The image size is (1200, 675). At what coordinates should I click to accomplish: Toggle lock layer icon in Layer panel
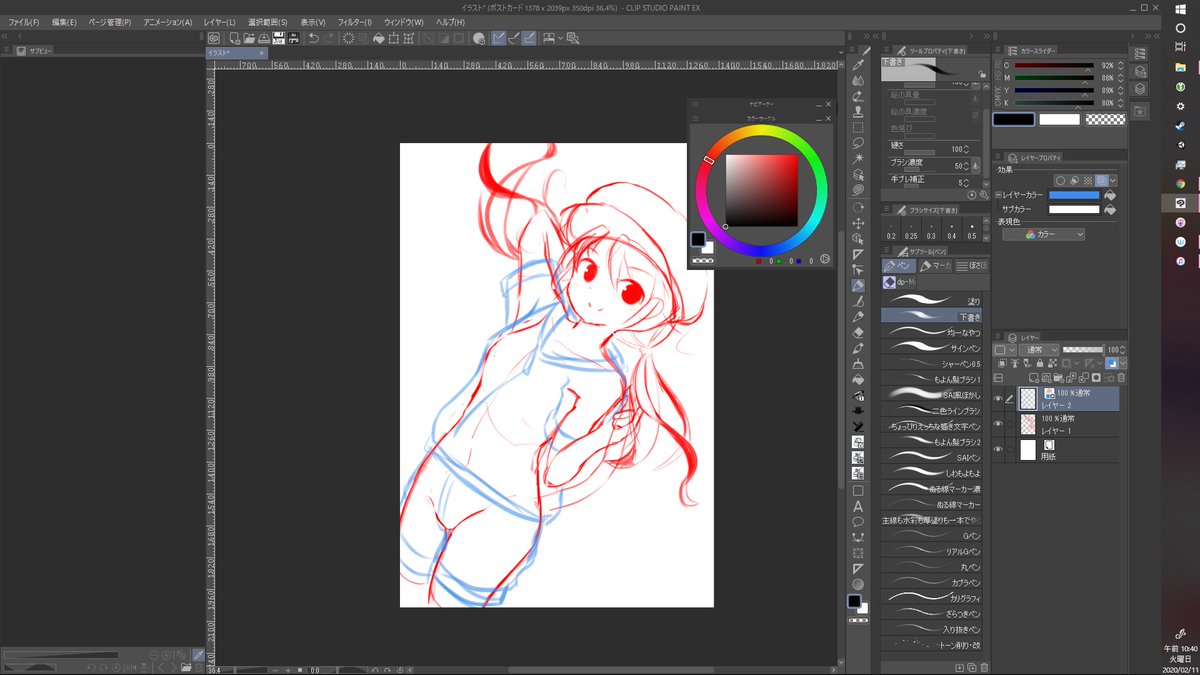(x=1040, y=363)
